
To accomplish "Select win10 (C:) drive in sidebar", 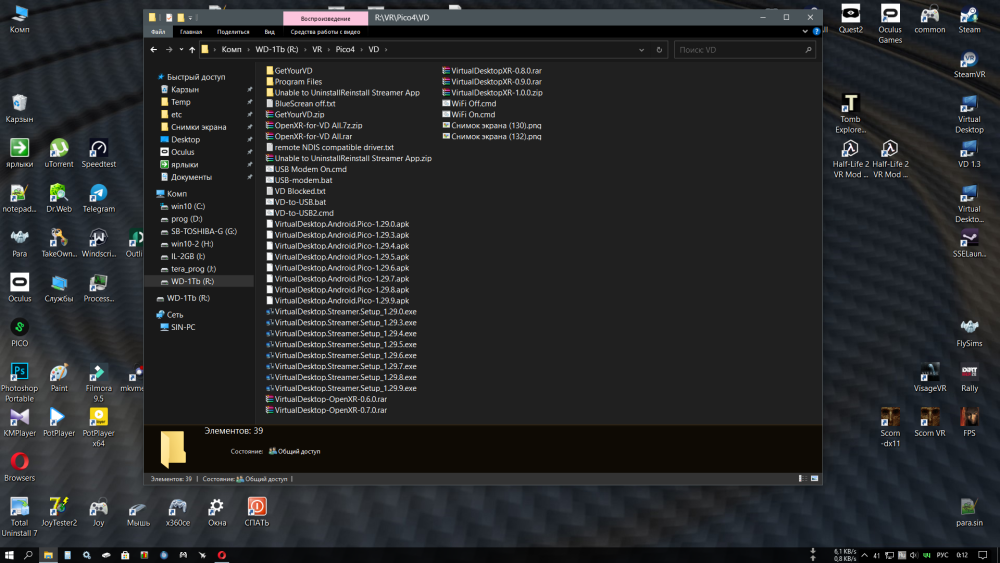I will coord(188,207).
